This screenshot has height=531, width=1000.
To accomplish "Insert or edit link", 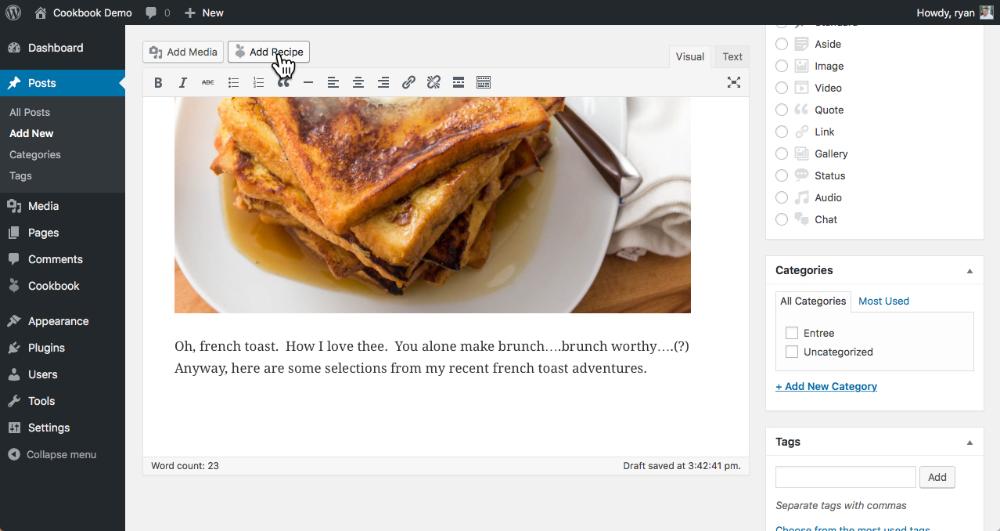I will click(408, 82).
